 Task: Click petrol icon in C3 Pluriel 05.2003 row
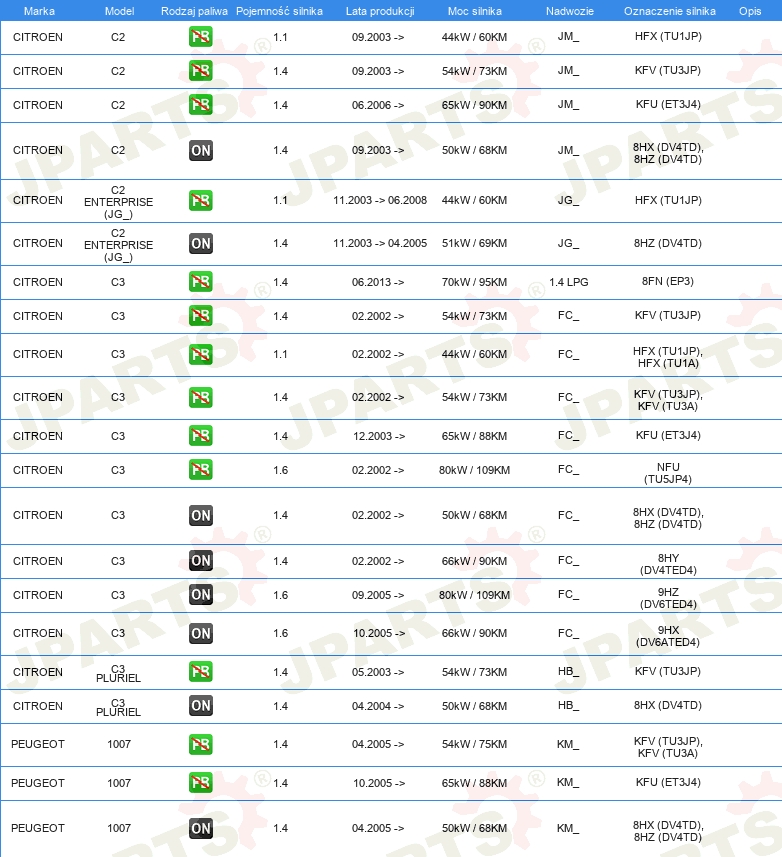tap(201, 672)
